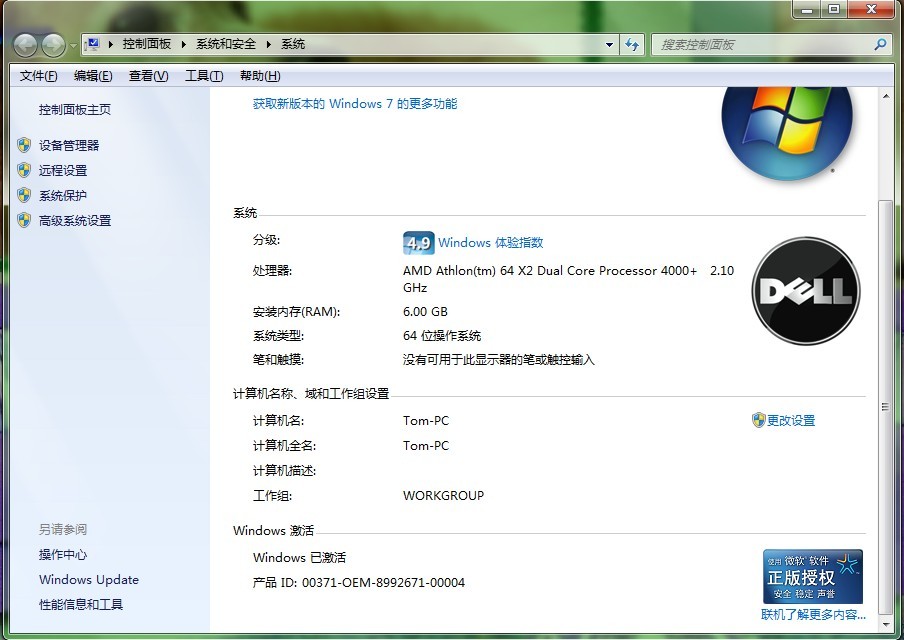Open the 编辑(E) menu
The height and width of the screenshot is (640, 904).
pyautogui.click(x=93, y=76)
